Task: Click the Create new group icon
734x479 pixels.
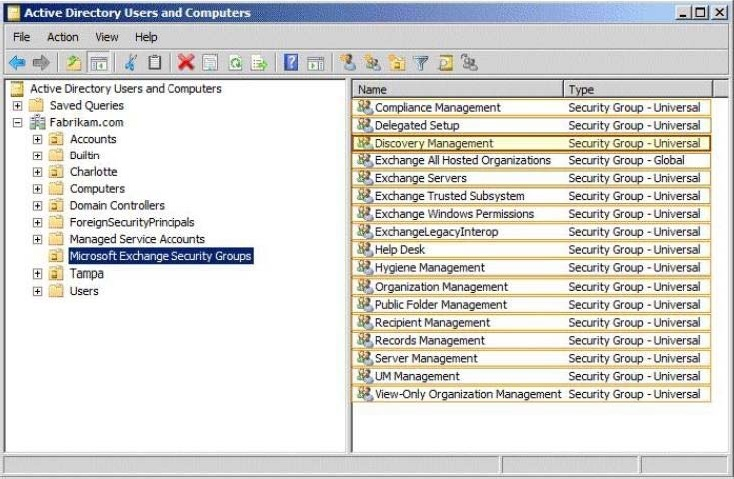Action: click(x=373, y=62)
